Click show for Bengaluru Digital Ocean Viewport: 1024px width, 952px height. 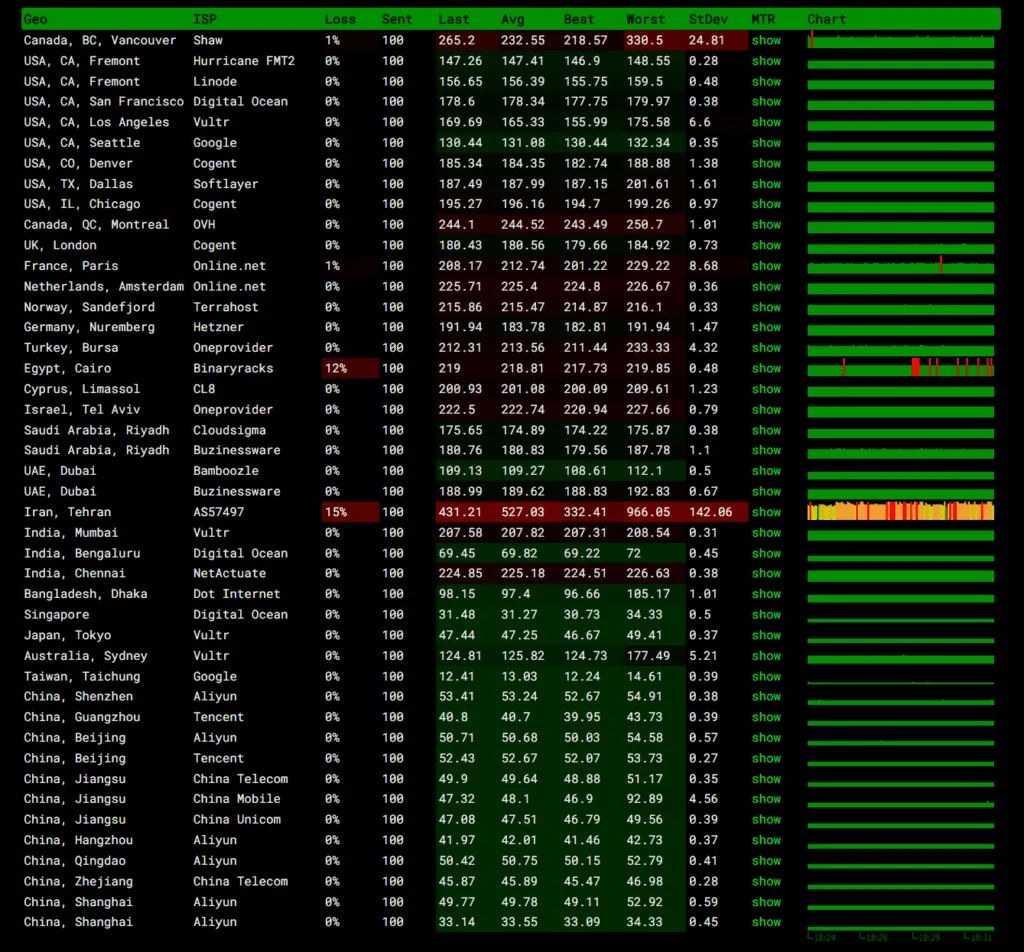(x=766, y=554)
